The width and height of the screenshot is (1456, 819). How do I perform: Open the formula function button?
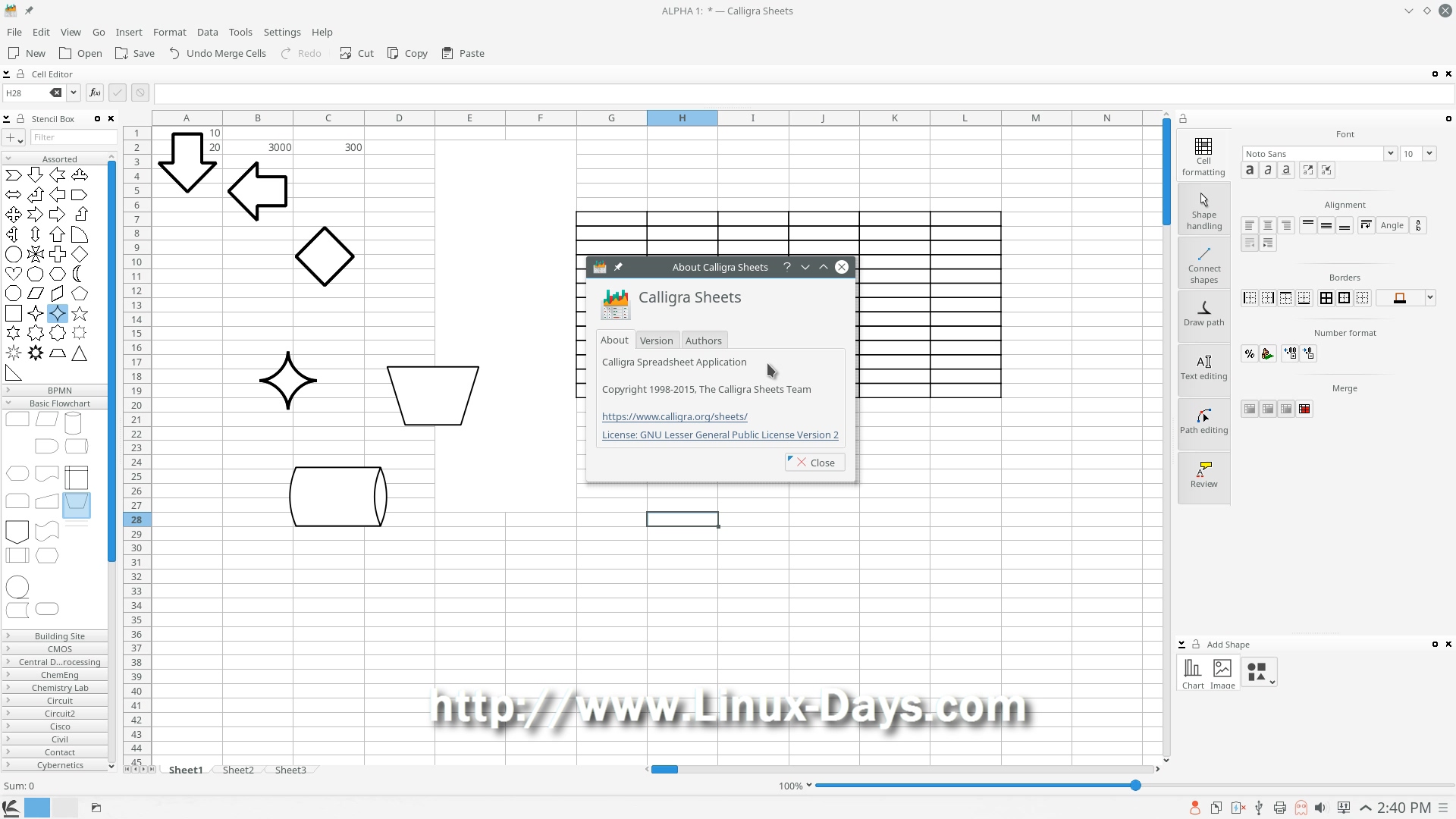coord(95,93)
